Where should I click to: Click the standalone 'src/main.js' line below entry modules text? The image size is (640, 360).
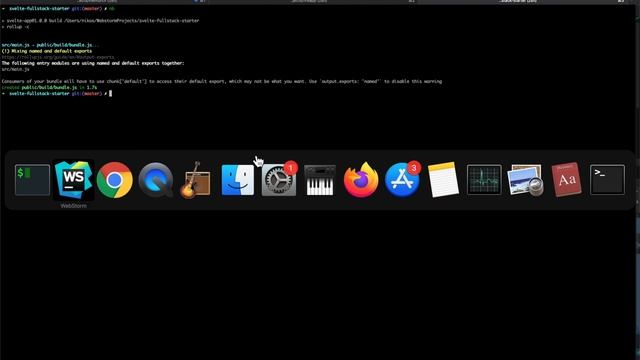[16, 69]
